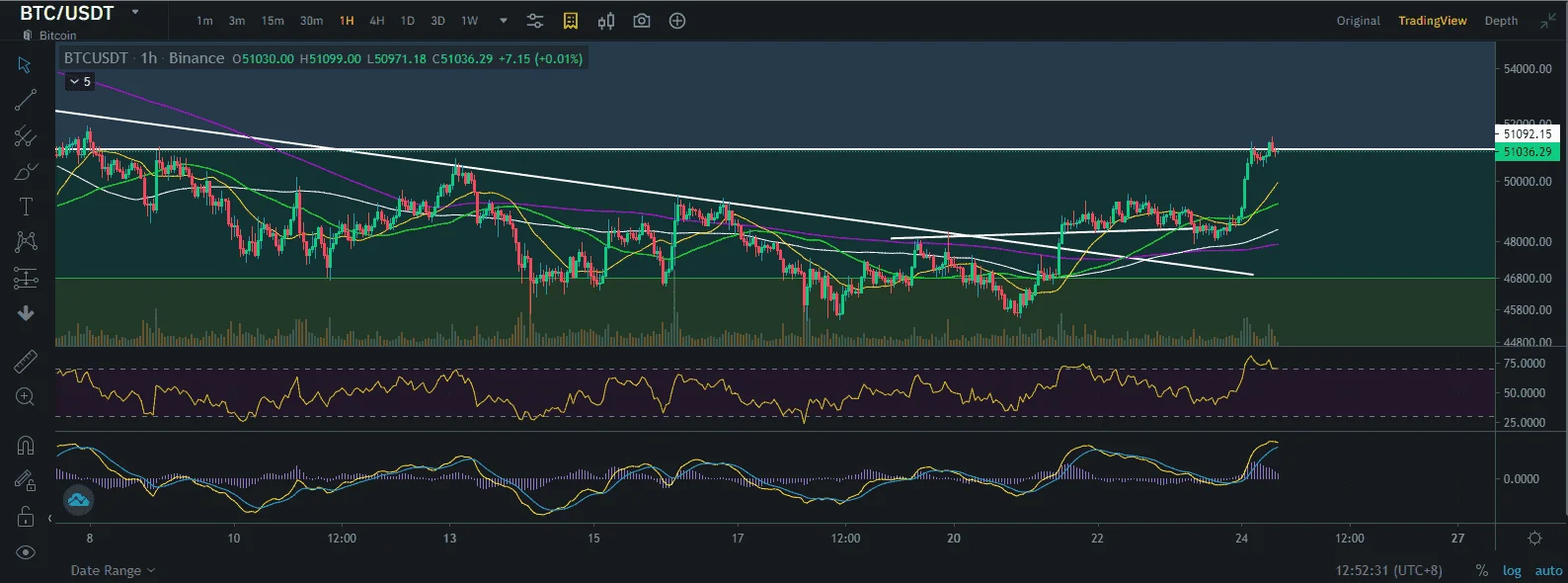Toggle lock all drawing tools

coord(26,516)
